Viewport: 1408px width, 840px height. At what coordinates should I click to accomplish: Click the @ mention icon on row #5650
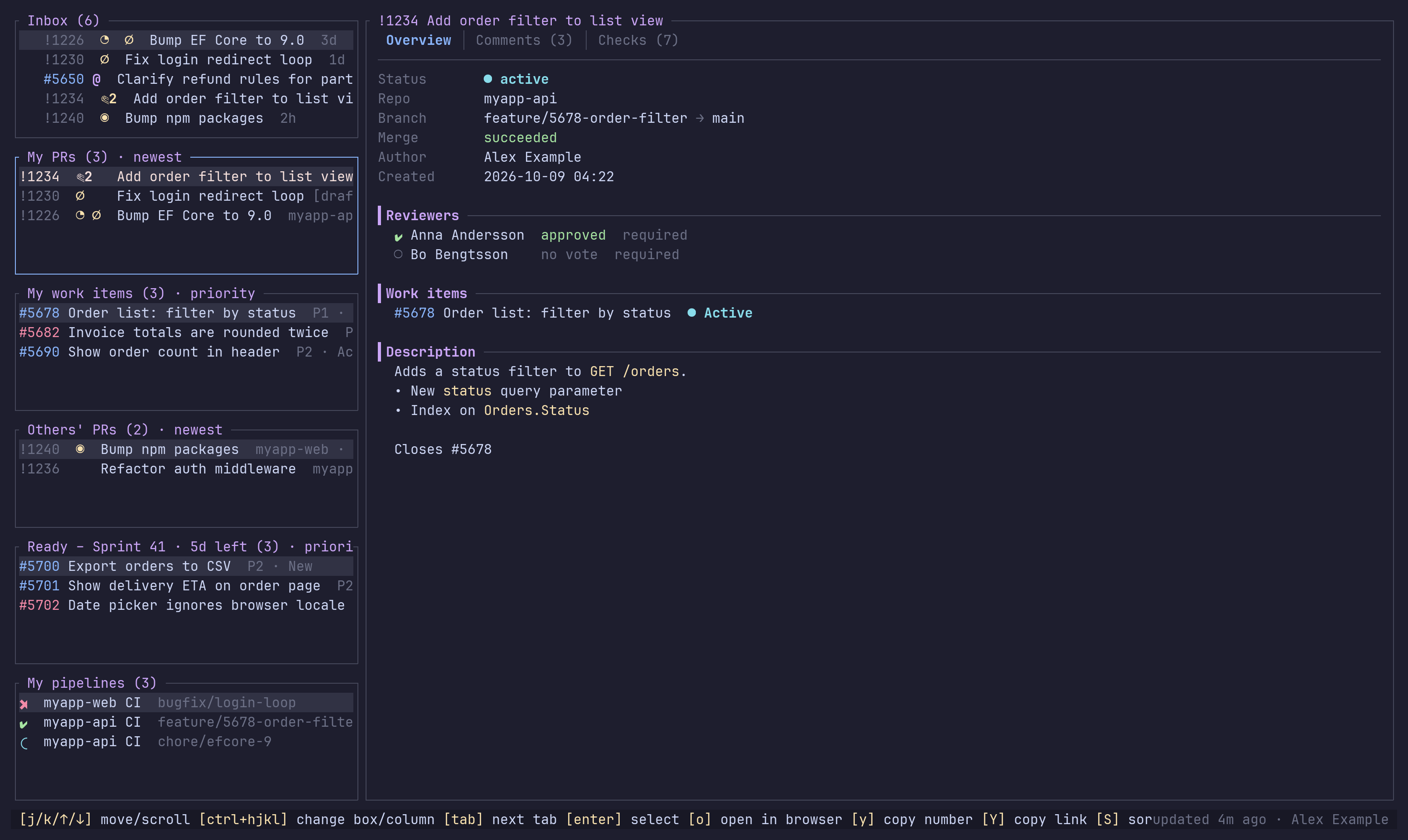(x=97, y=79)
